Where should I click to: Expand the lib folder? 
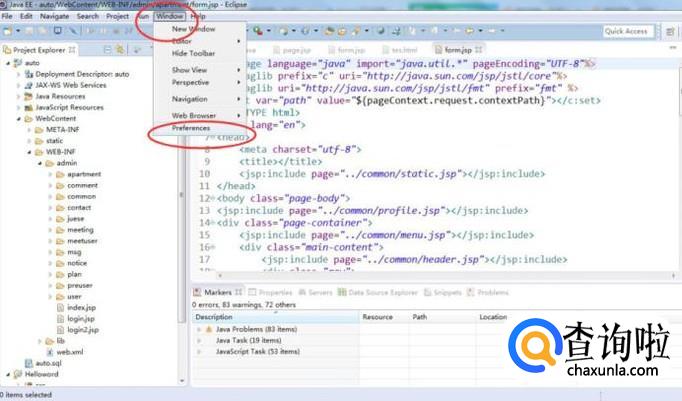click(x=51, y=341)
